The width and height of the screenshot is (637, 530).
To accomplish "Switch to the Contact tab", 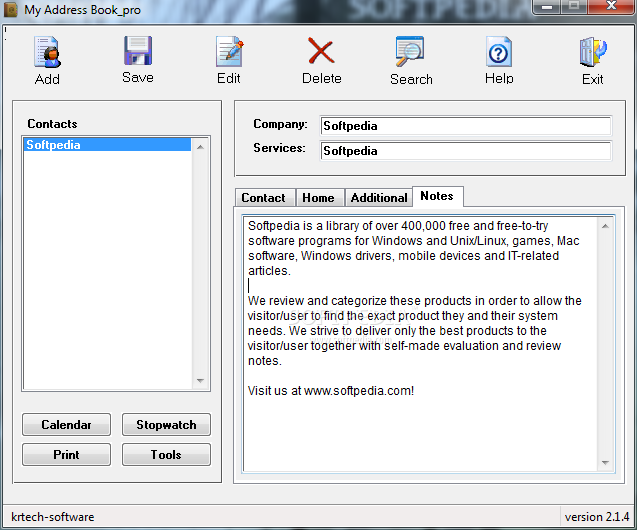I will coord(265,198).
